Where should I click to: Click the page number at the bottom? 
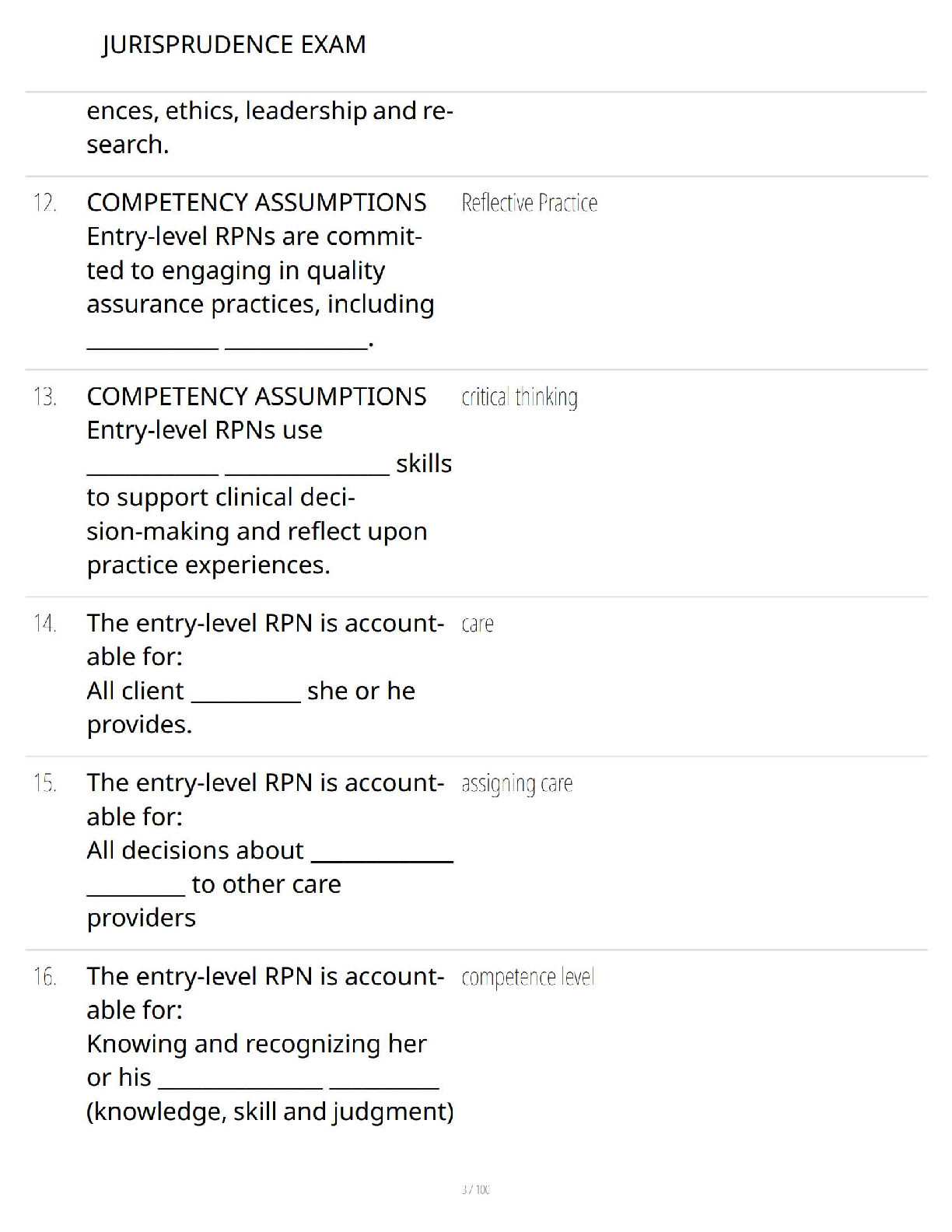(476, 1189)
